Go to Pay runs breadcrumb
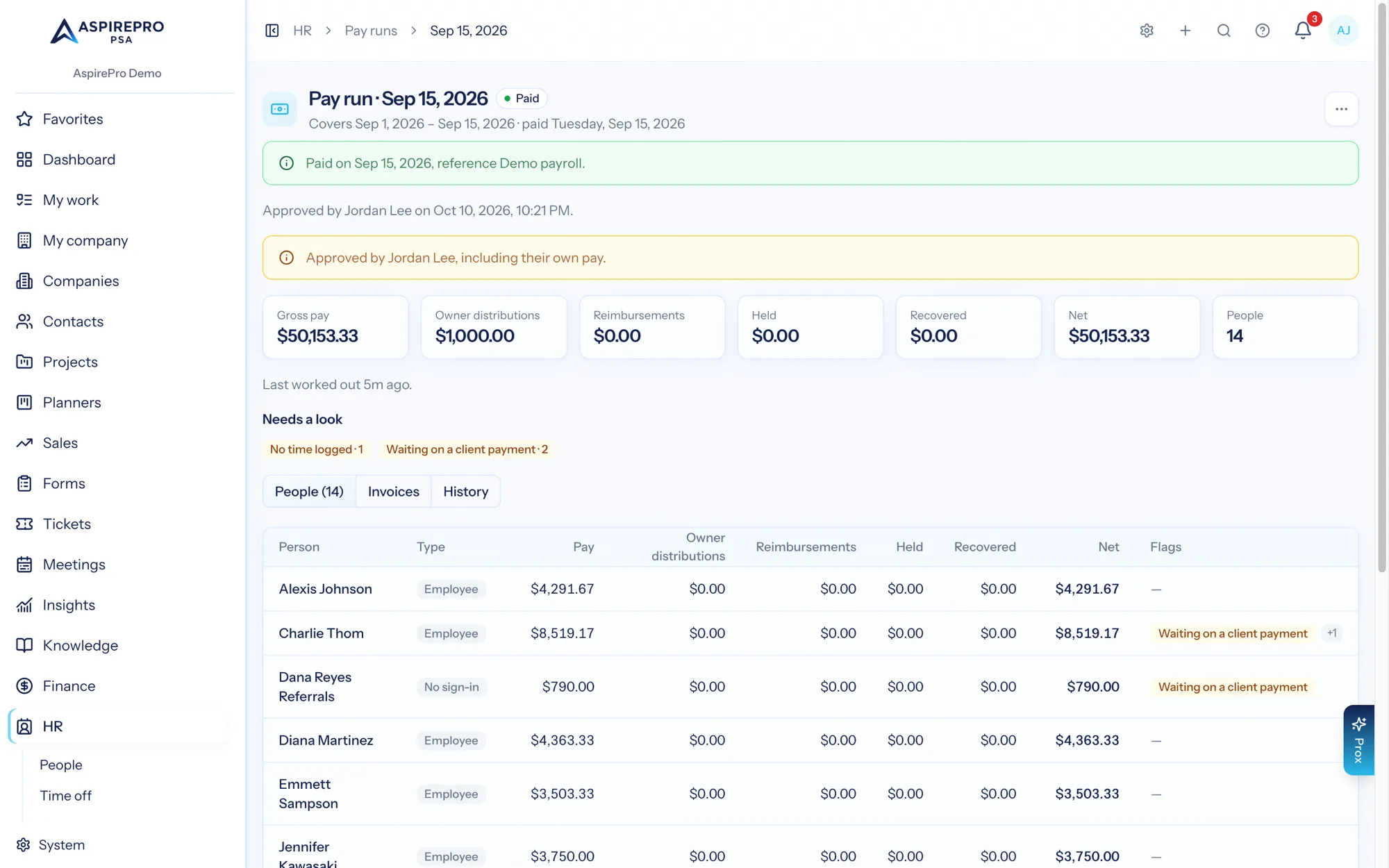 tap(371, 31)
